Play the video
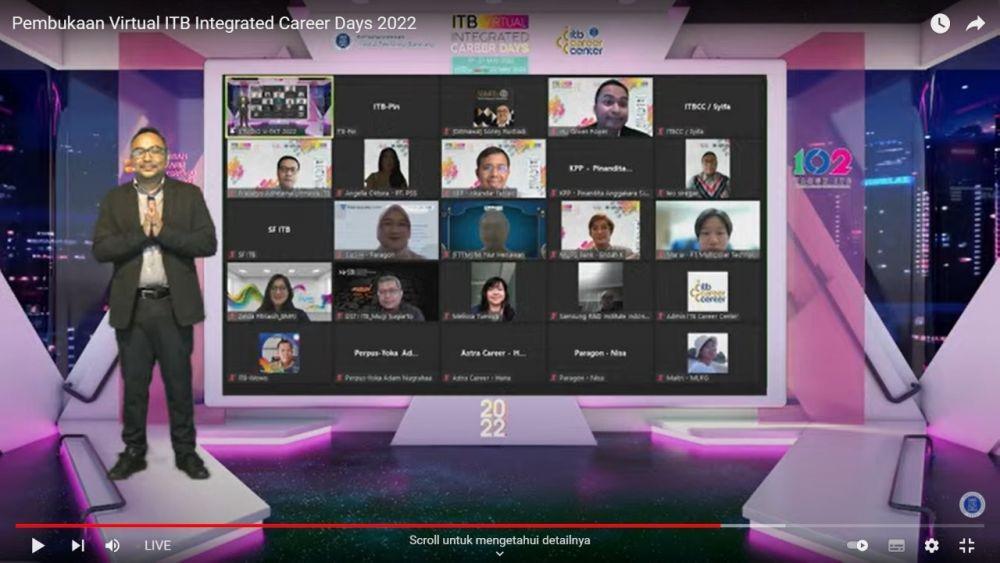 [x=38, y=545]
